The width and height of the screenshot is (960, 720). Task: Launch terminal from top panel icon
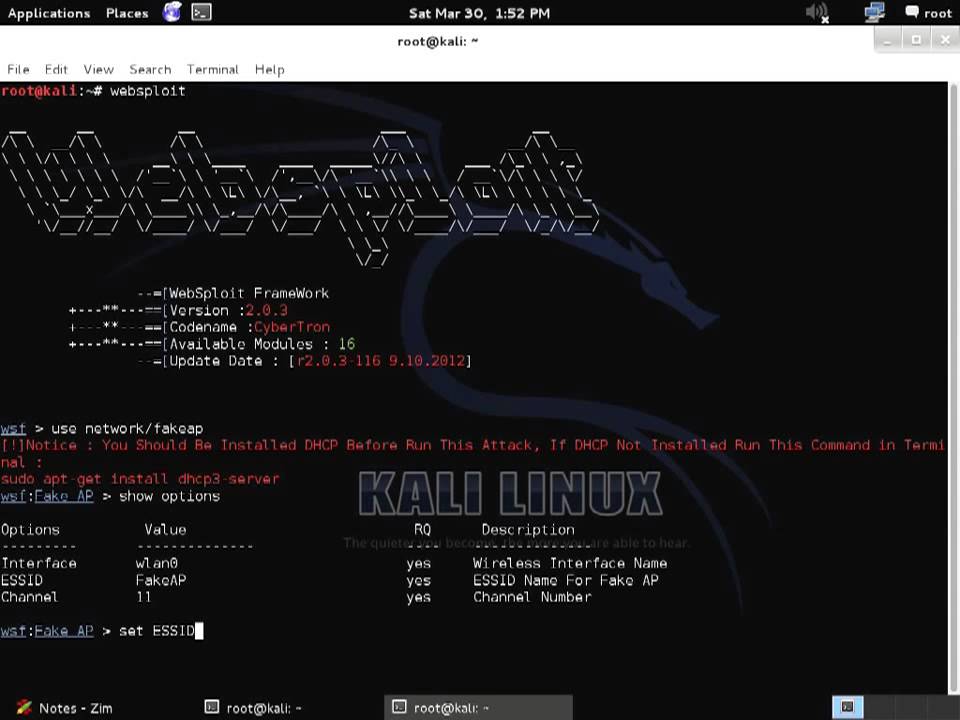[x=201, y=12]
